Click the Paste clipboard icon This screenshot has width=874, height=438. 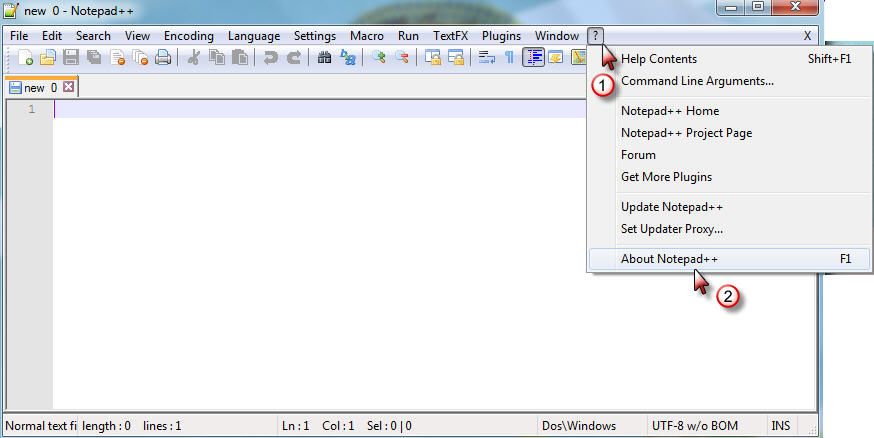coord(240,57)
